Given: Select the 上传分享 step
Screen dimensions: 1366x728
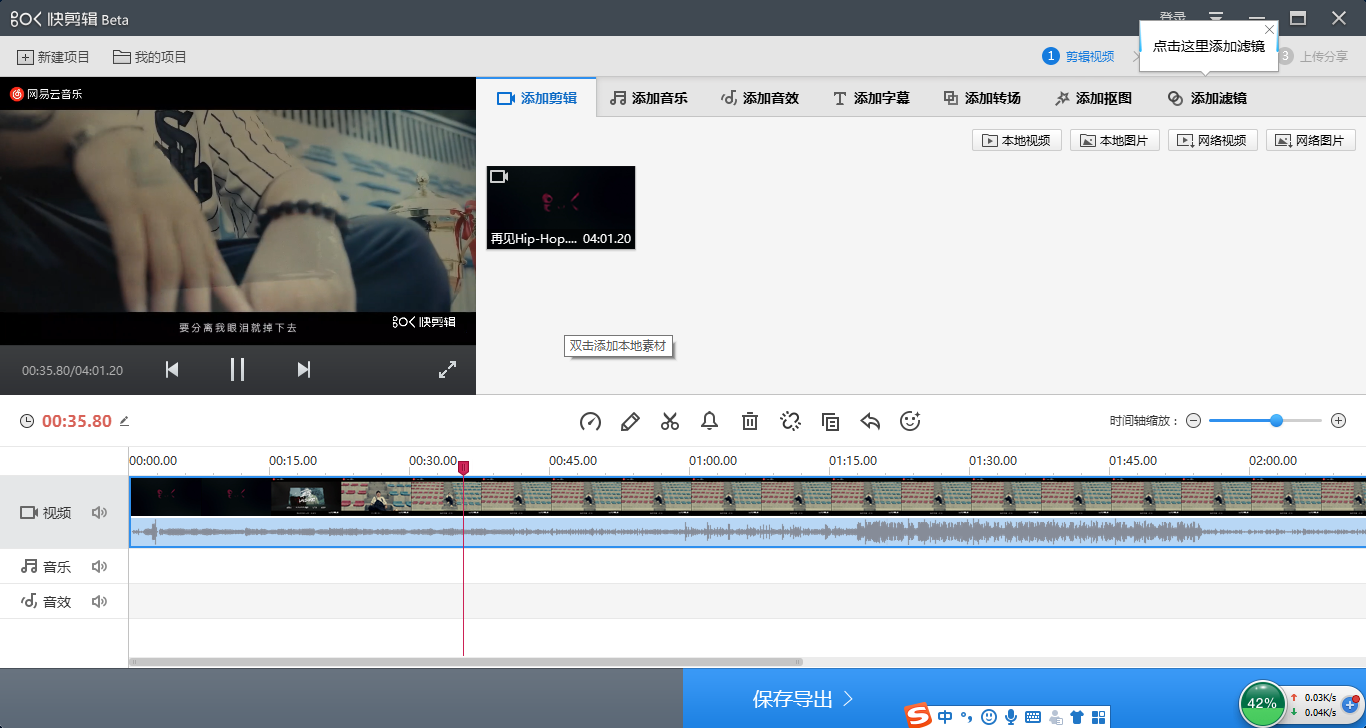Looking at the screenshot, I should 1312,57.
